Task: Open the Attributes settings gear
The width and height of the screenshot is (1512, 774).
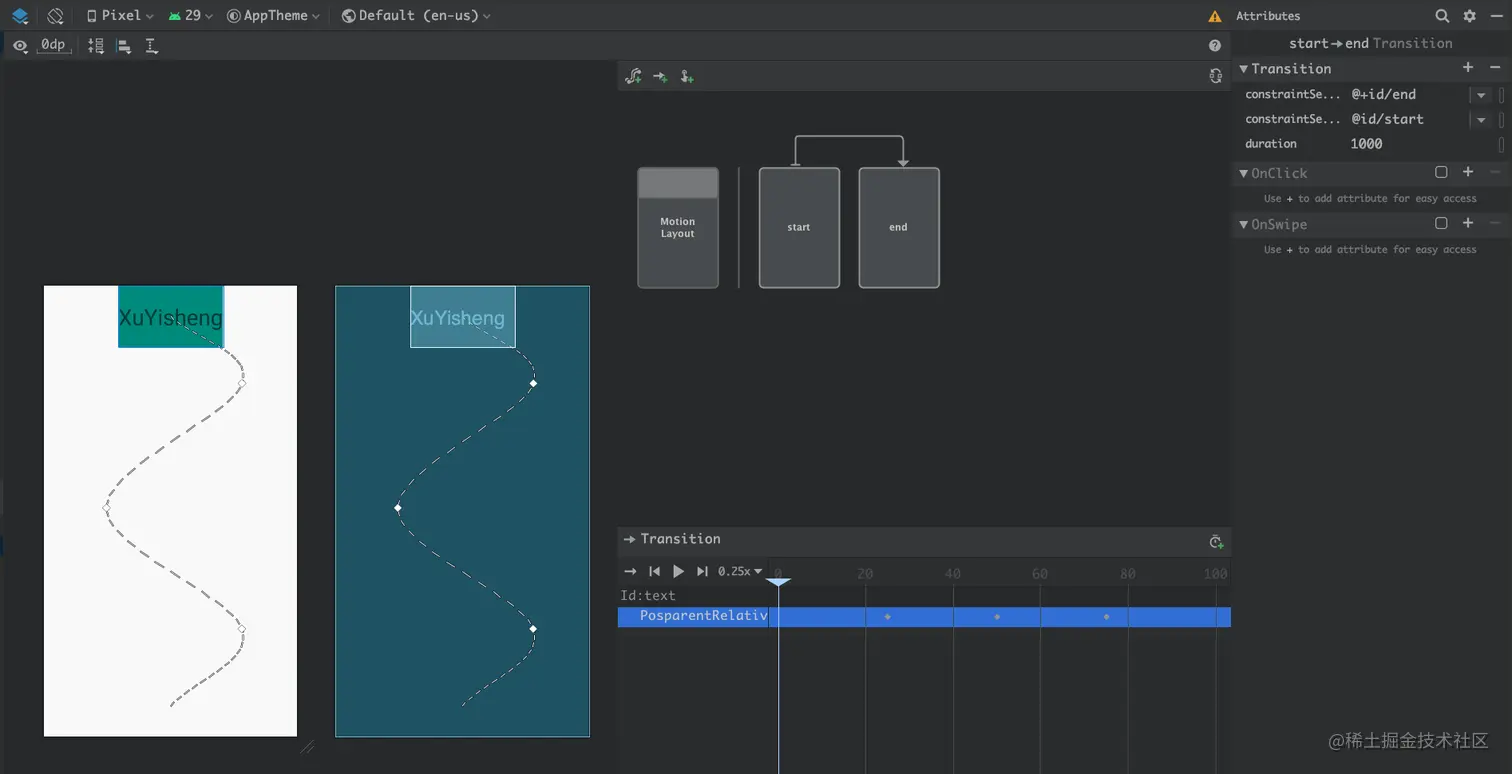Action: point(1469,16)
